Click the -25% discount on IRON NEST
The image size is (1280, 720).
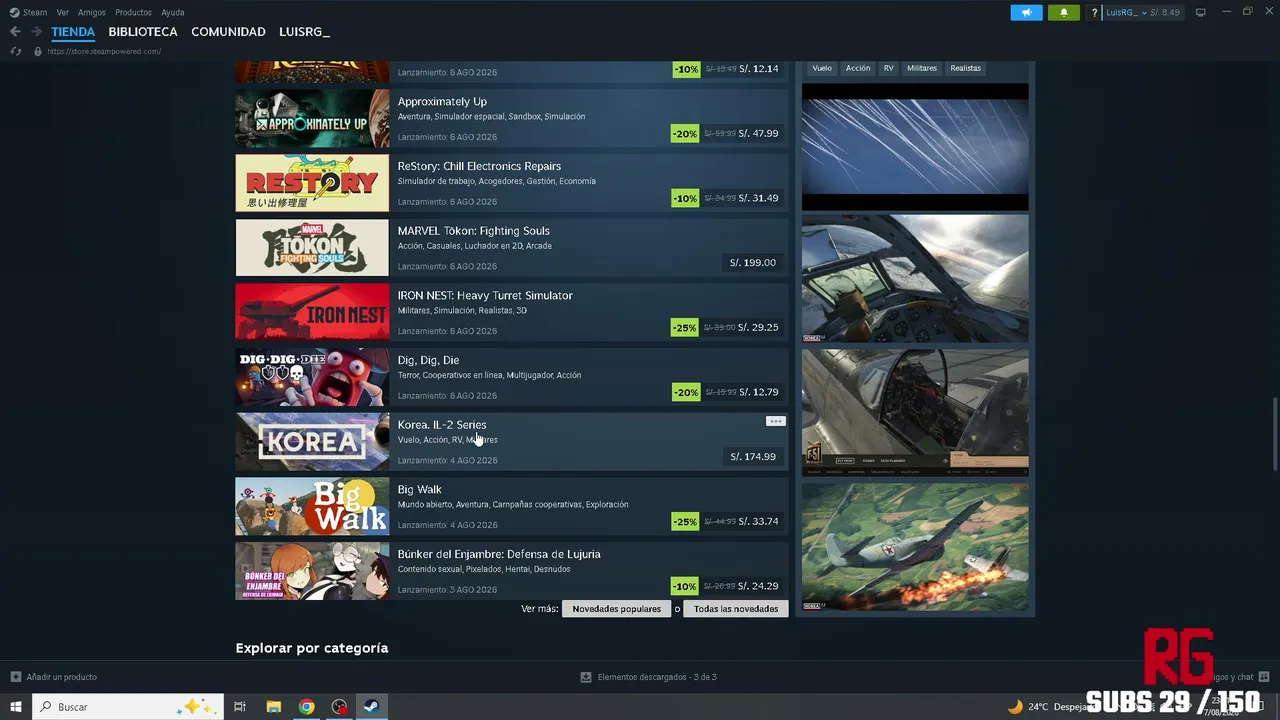pos(685,328)
